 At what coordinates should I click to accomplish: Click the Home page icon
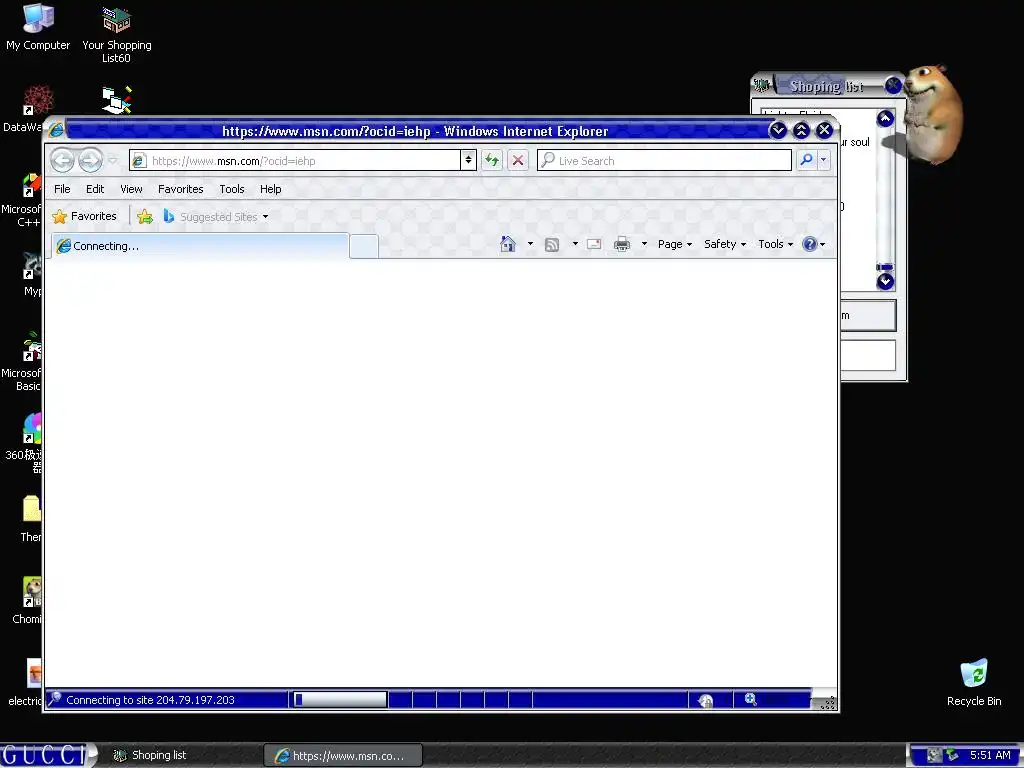click(507, 244)
